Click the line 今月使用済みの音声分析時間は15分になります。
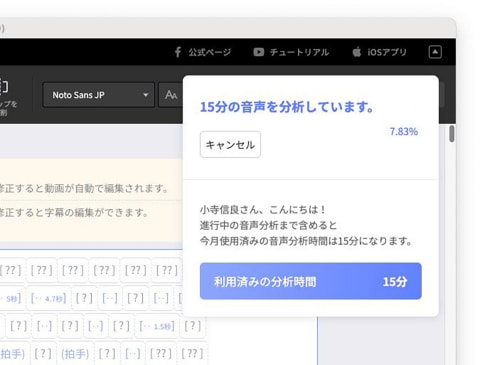 tap(306, 241)
